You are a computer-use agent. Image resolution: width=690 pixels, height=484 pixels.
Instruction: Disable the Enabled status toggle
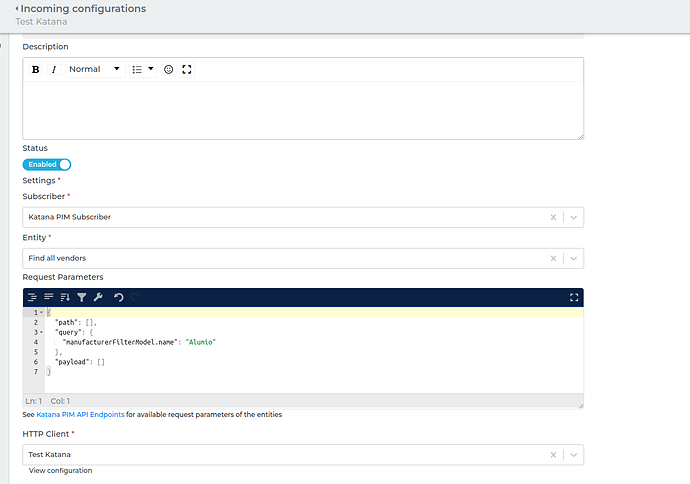(x=47, y=164)
